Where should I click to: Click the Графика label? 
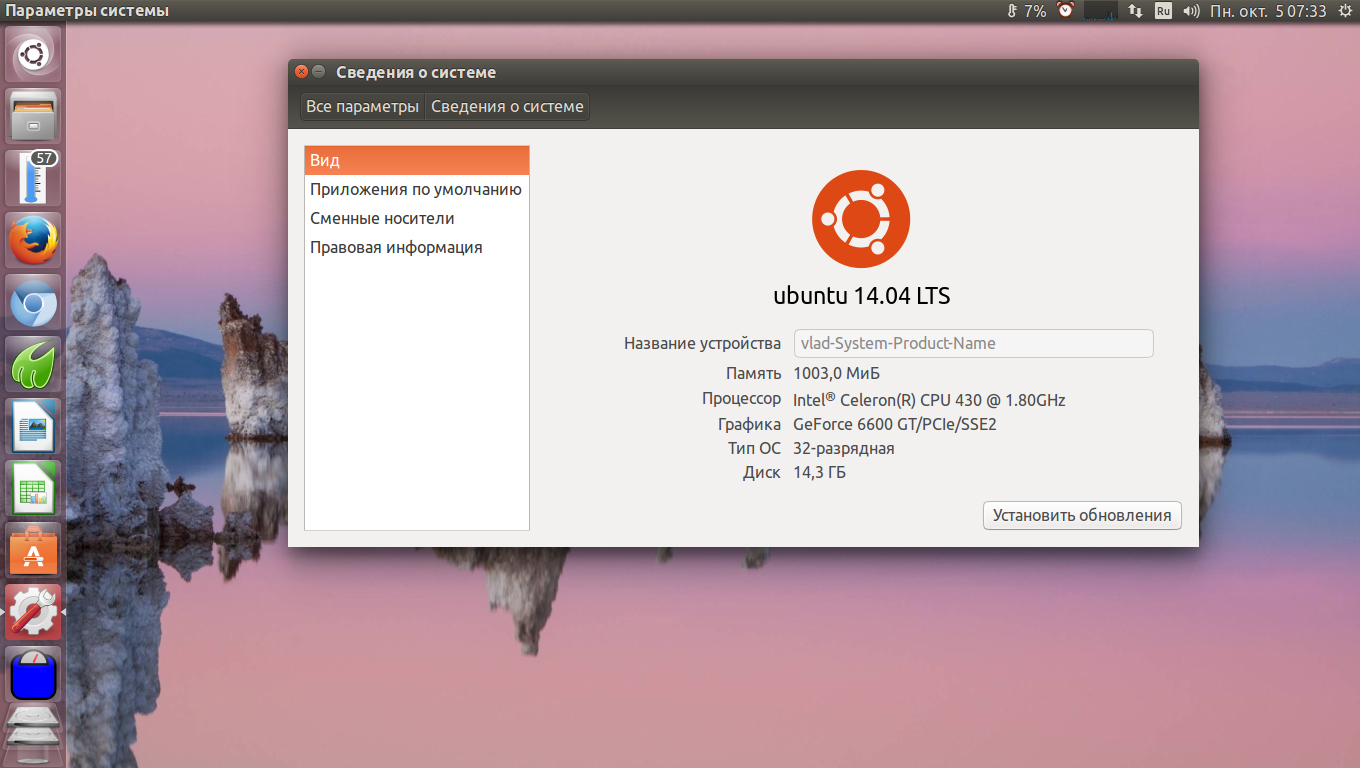(749, 424)
